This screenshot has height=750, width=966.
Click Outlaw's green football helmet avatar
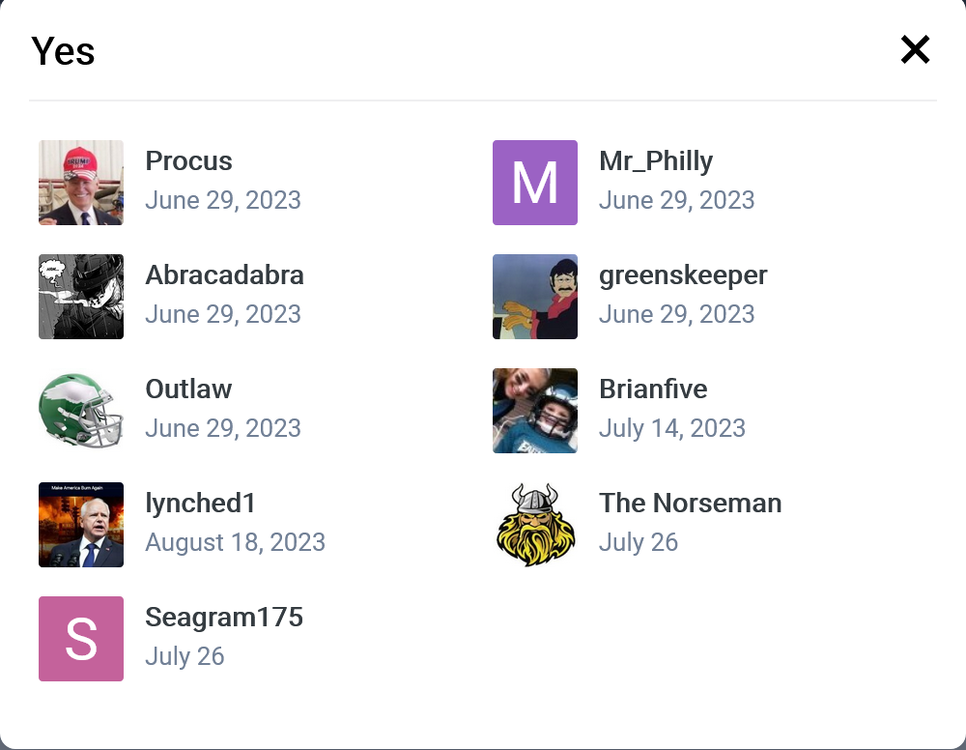click(x=81, y=410)
